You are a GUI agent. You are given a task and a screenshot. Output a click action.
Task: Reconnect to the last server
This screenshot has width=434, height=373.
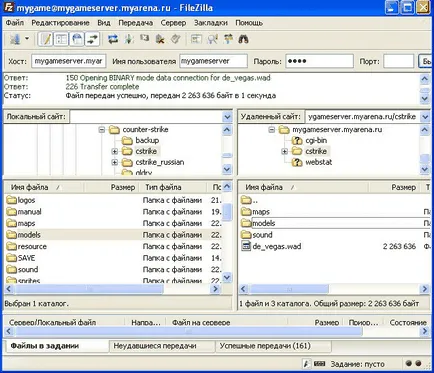176,39
